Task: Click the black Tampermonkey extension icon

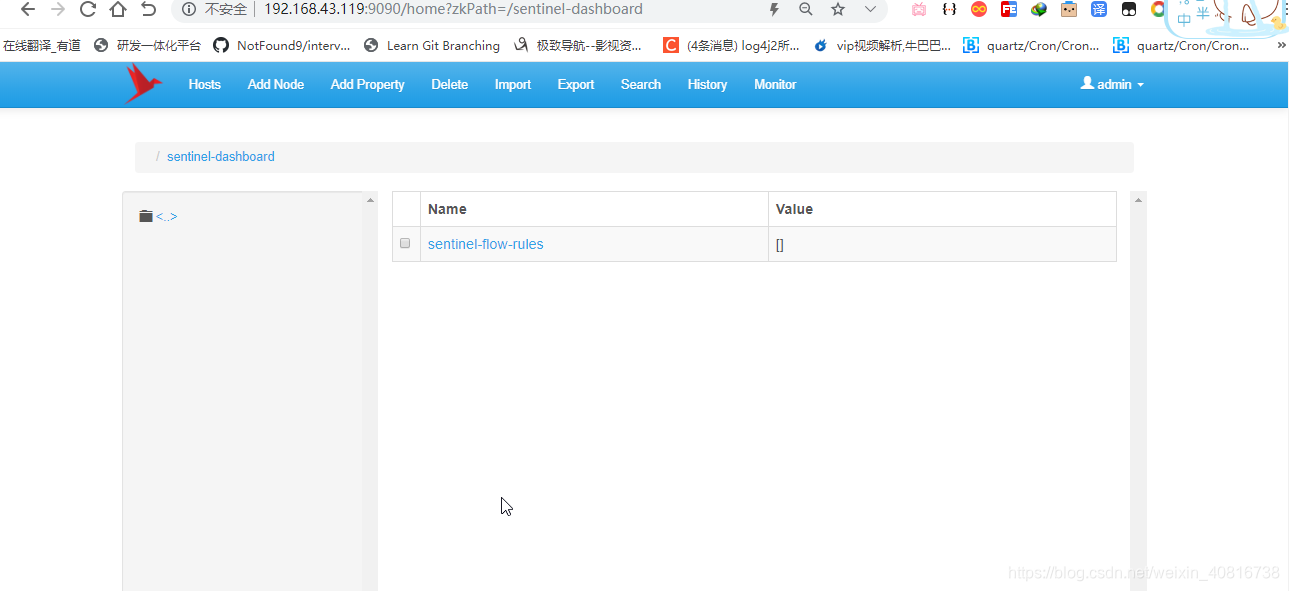Action: [1129, 9]
